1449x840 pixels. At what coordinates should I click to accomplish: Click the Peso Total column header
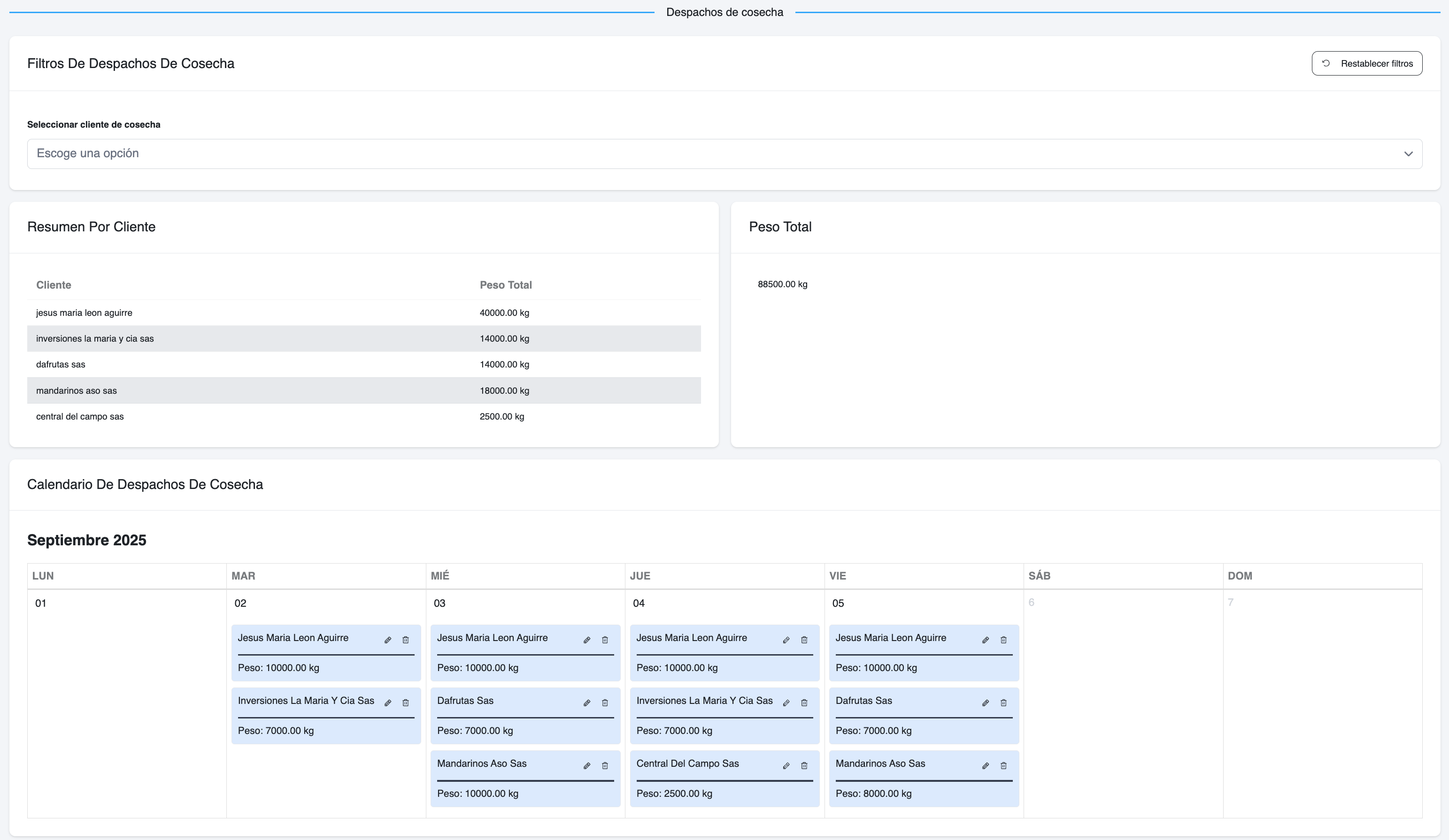(x=505, y=285)
